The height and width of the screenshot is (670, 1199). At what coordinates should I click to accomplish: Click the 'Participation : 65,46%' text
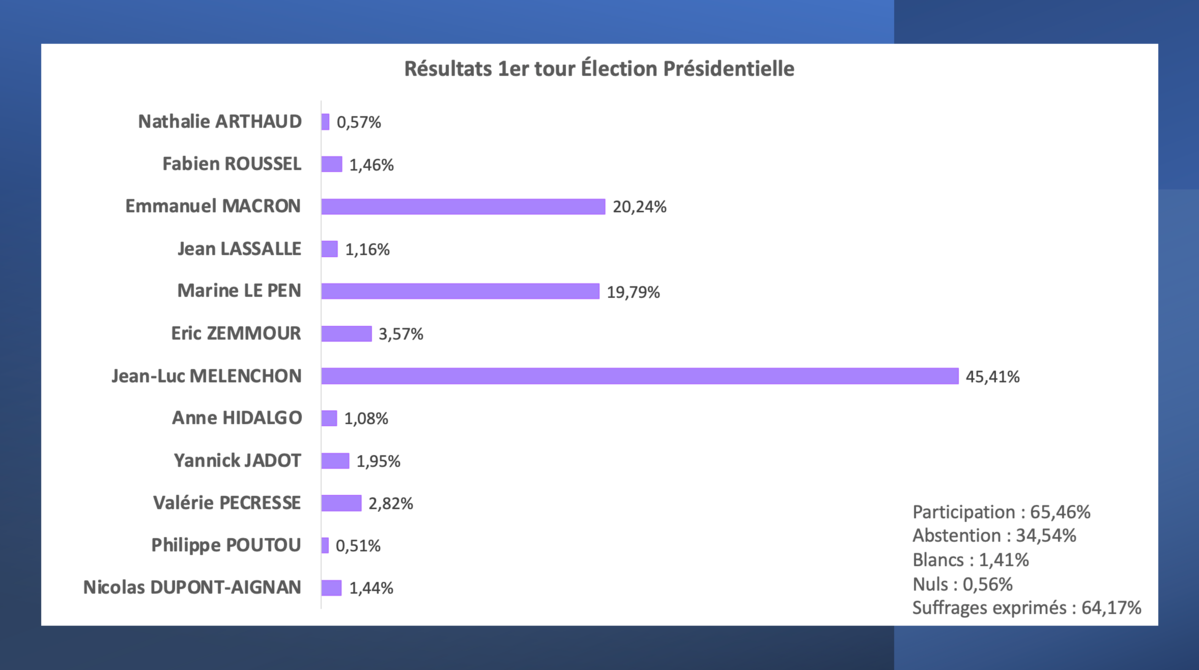[x=1001, y=512]
